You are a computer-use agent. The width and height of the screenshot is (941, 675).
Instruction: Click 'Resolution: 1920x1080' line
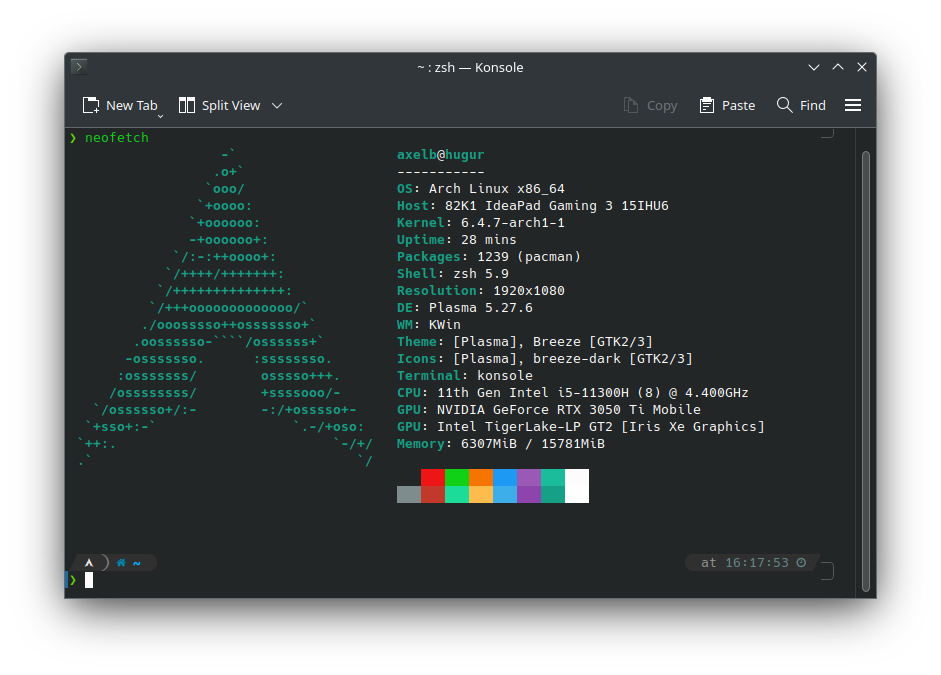[481, 290]
